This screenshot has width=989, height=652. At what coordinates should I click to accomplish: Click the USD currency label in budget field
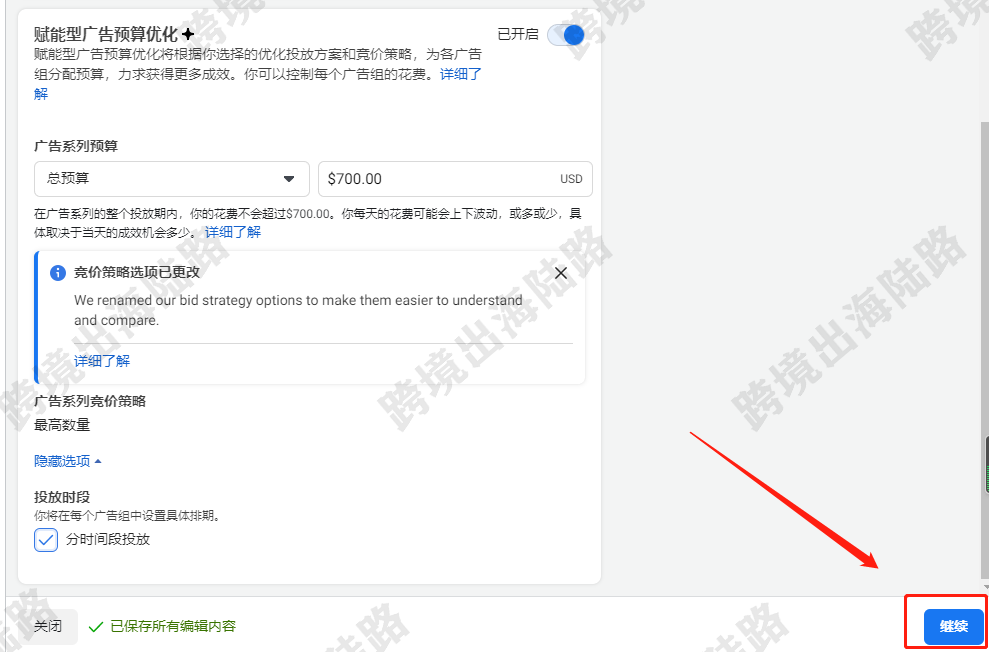click(x=571, y=179)
